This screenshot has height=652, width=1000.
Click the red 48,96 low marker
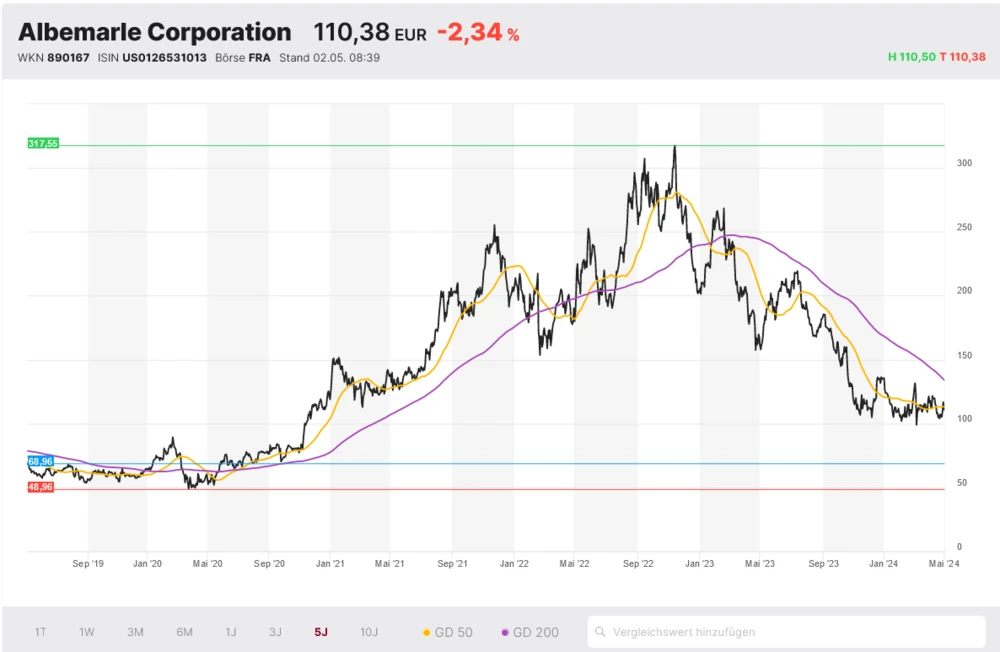coord(41,487)
